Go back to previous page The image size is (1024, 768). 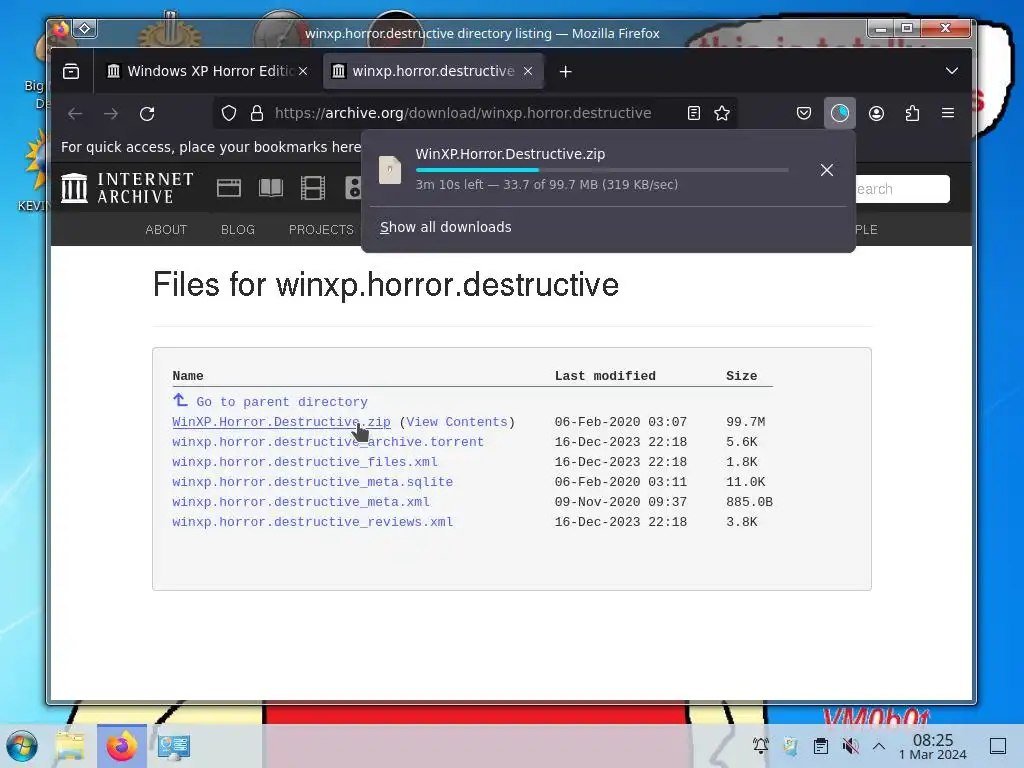[75, 114]
